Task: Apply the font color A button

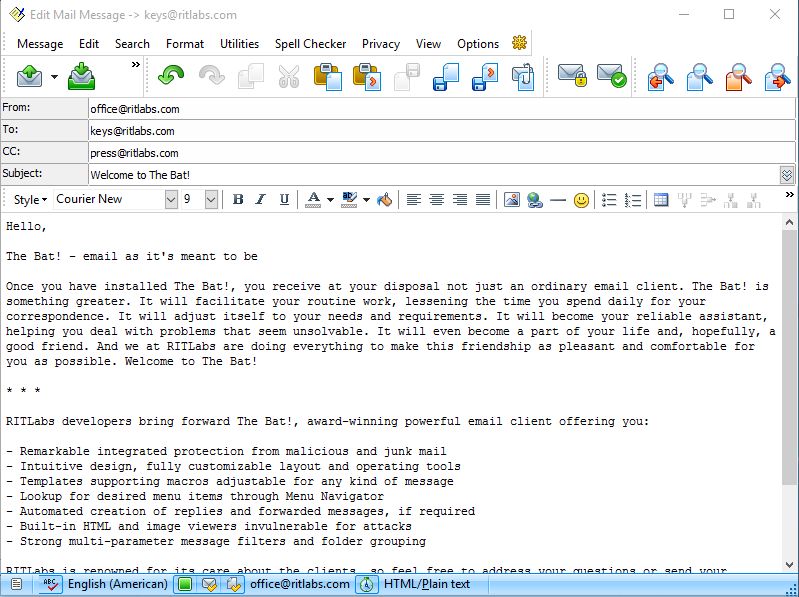Action: pyautogui.click(x=313, y=199)
